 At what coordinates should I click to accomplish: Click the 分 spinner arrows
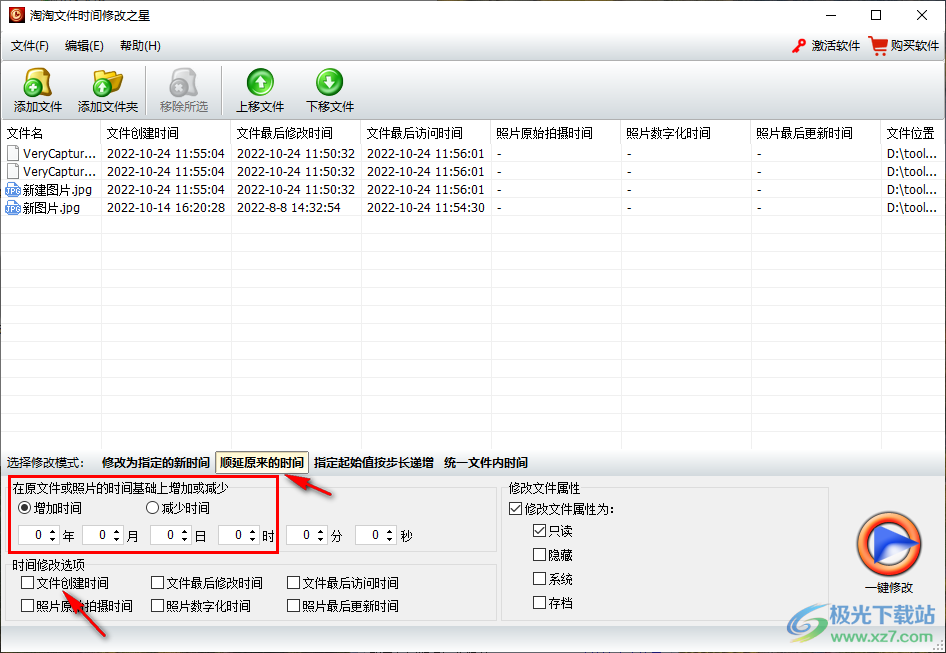321,535
